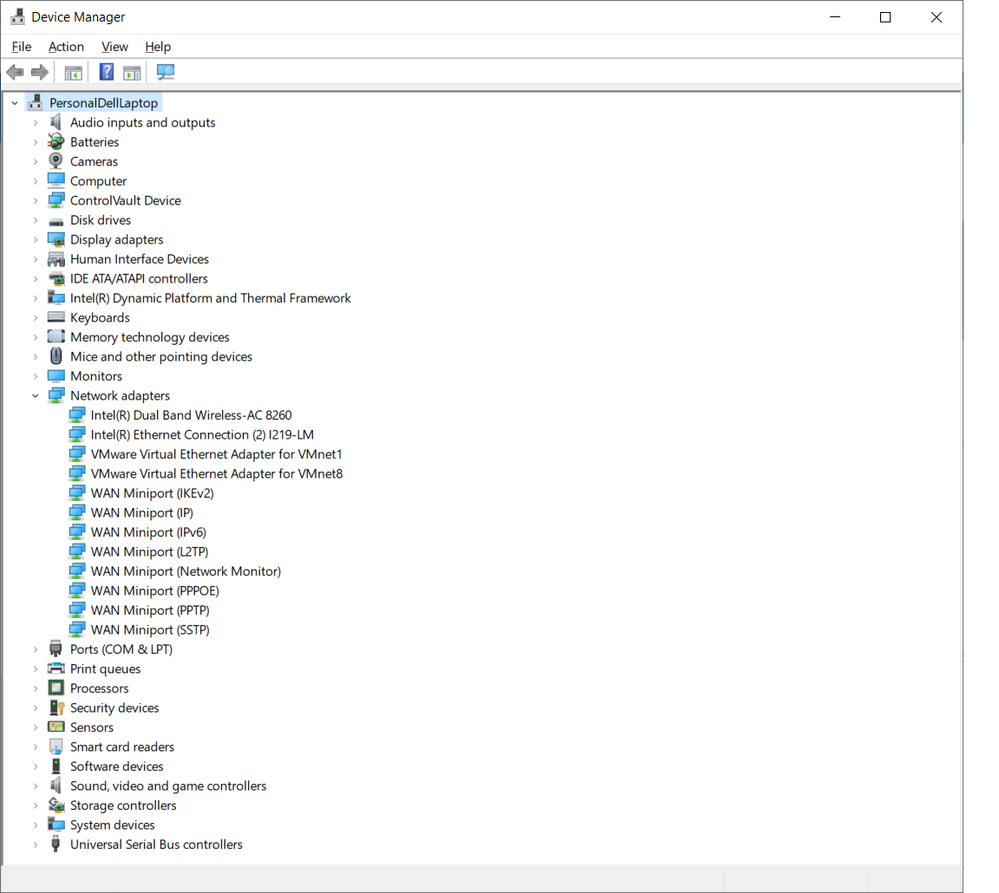Select the PersonalDellLaptop root label
This screenshot has height=893, width=999.
click(104, 103)
